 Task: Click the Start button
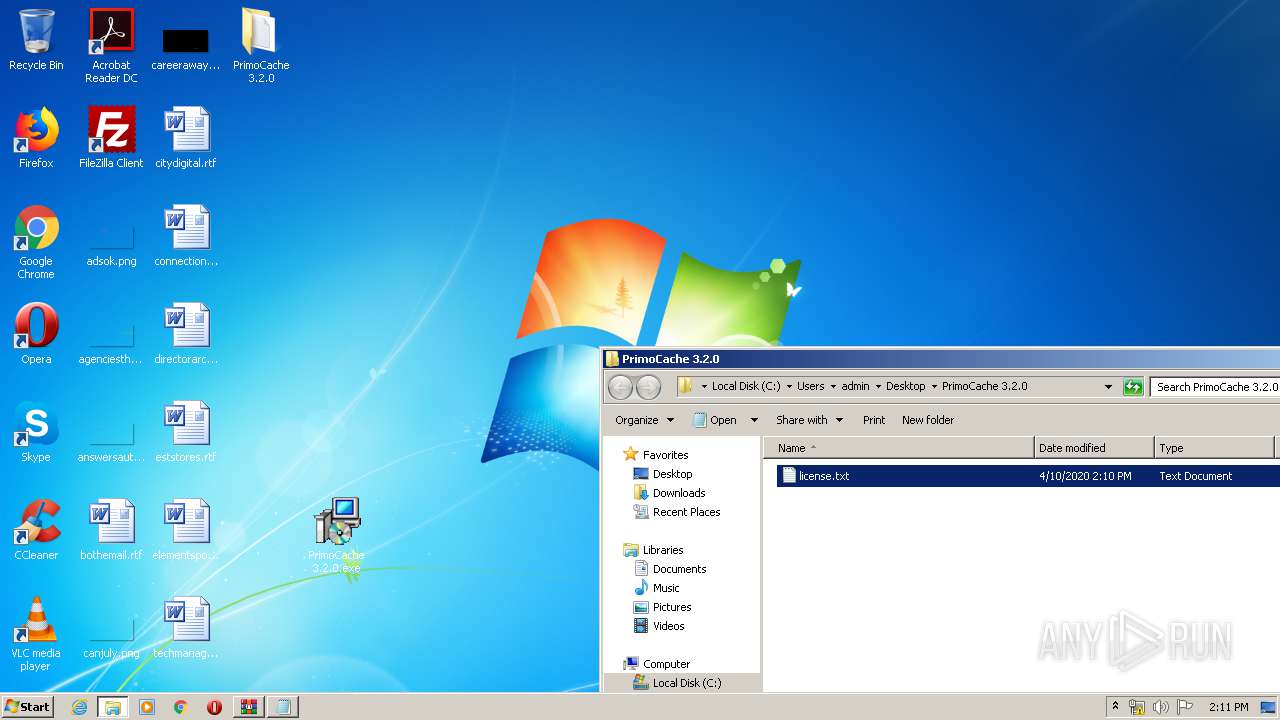pyautogui.click(x=27, y=707)
